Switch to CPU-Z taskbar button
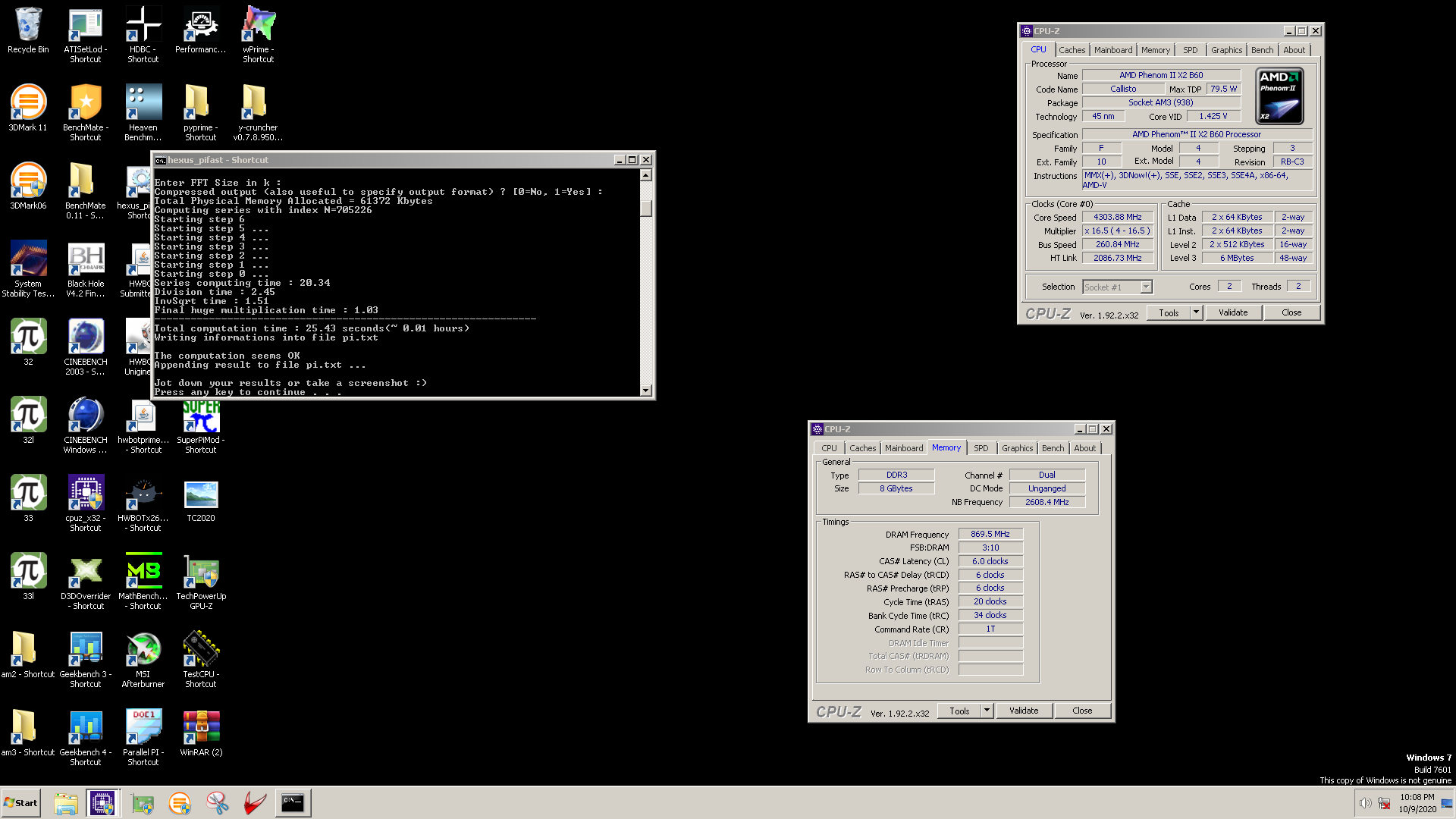 (x=102, y=803)
